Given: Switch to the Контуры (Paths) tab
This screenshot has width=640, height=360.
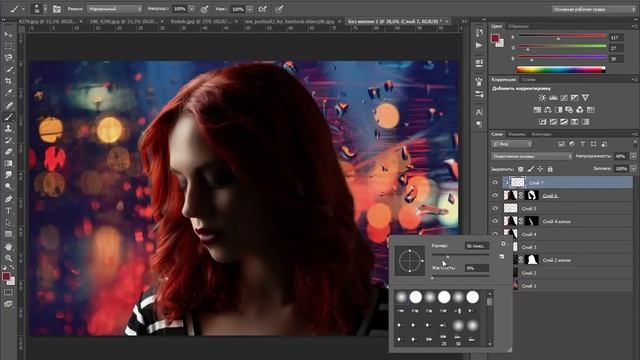Looking at the screenshot, I should 541,134.
